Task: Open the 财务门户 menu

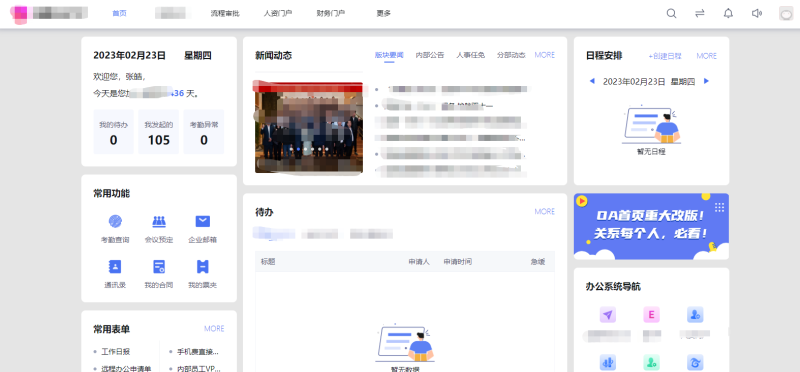Action: point(331,13)
